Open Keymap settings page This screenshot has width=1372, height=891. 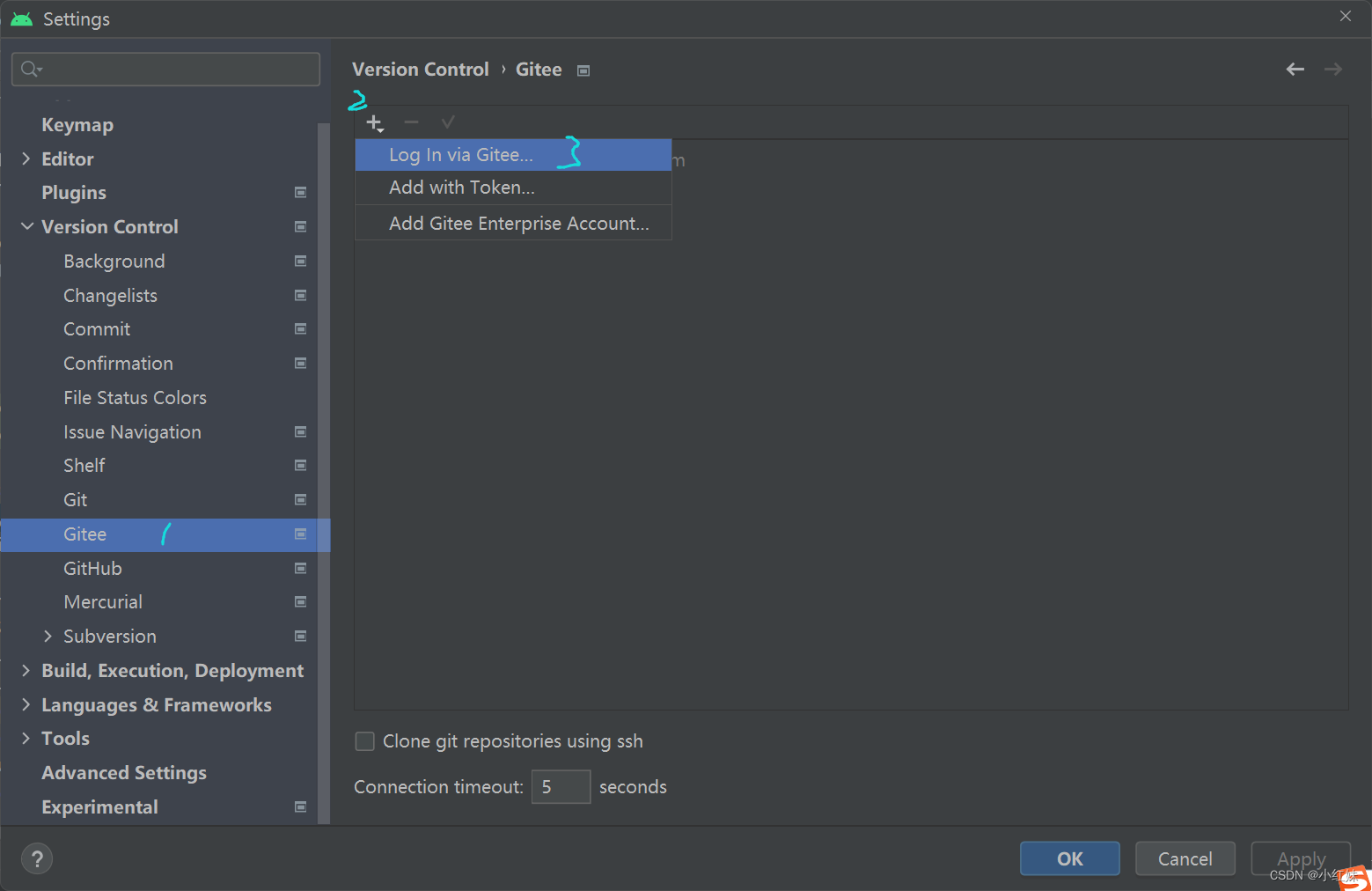tap(77, 125)
